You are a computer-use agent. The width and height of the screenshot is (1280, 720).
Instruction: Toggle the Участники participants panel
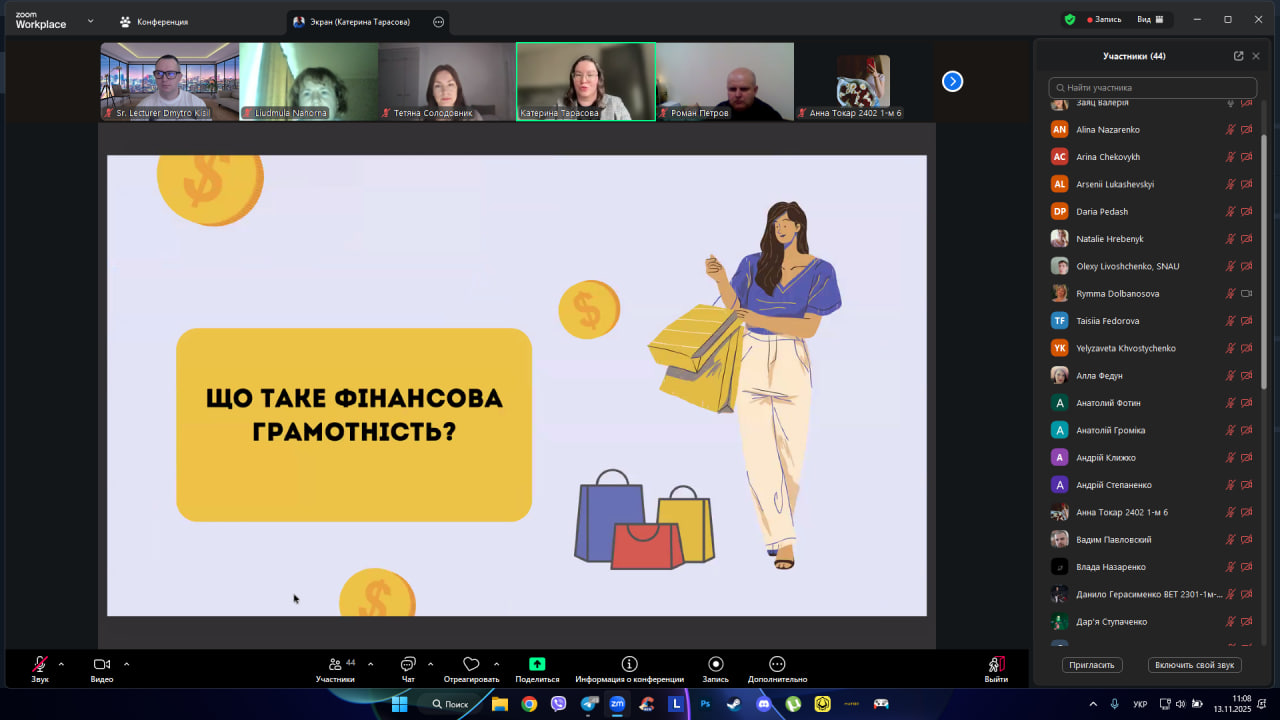[x=335, y=665]
